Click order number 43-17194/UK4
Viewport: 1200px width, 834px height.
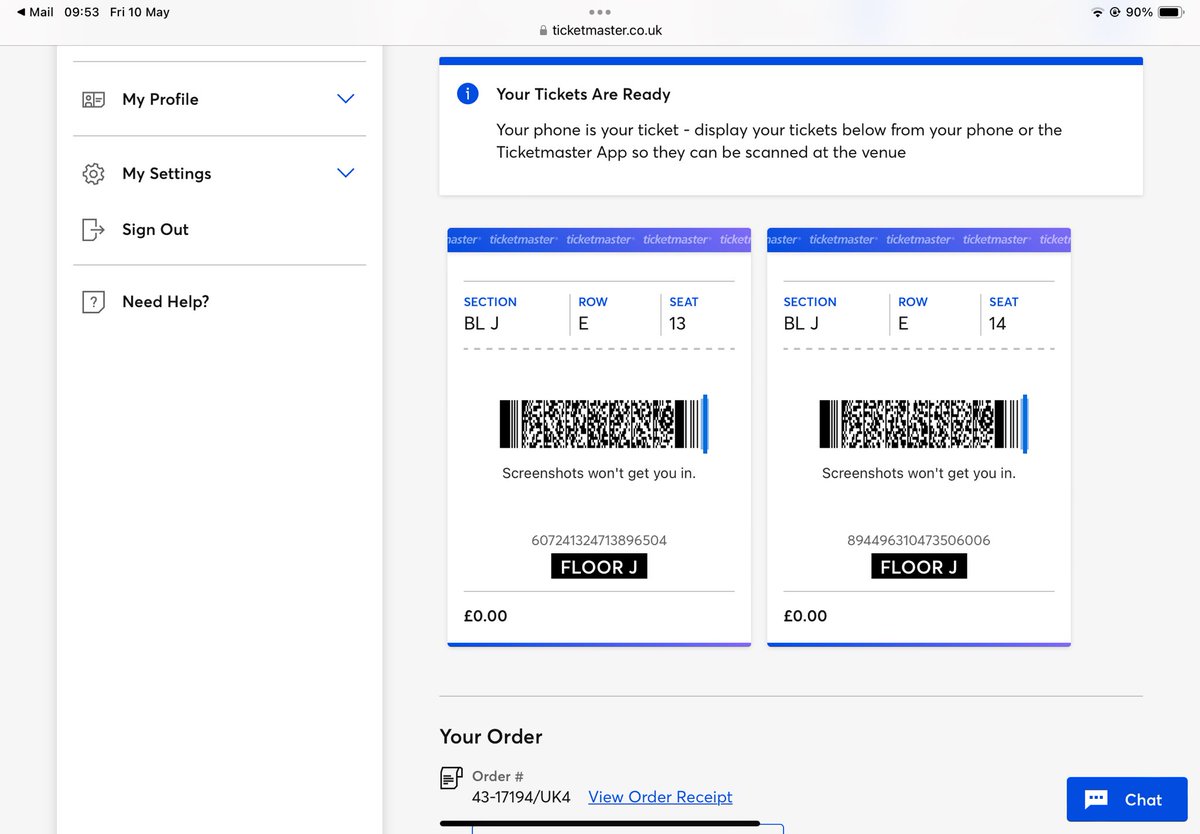click(x=521, y=797)
